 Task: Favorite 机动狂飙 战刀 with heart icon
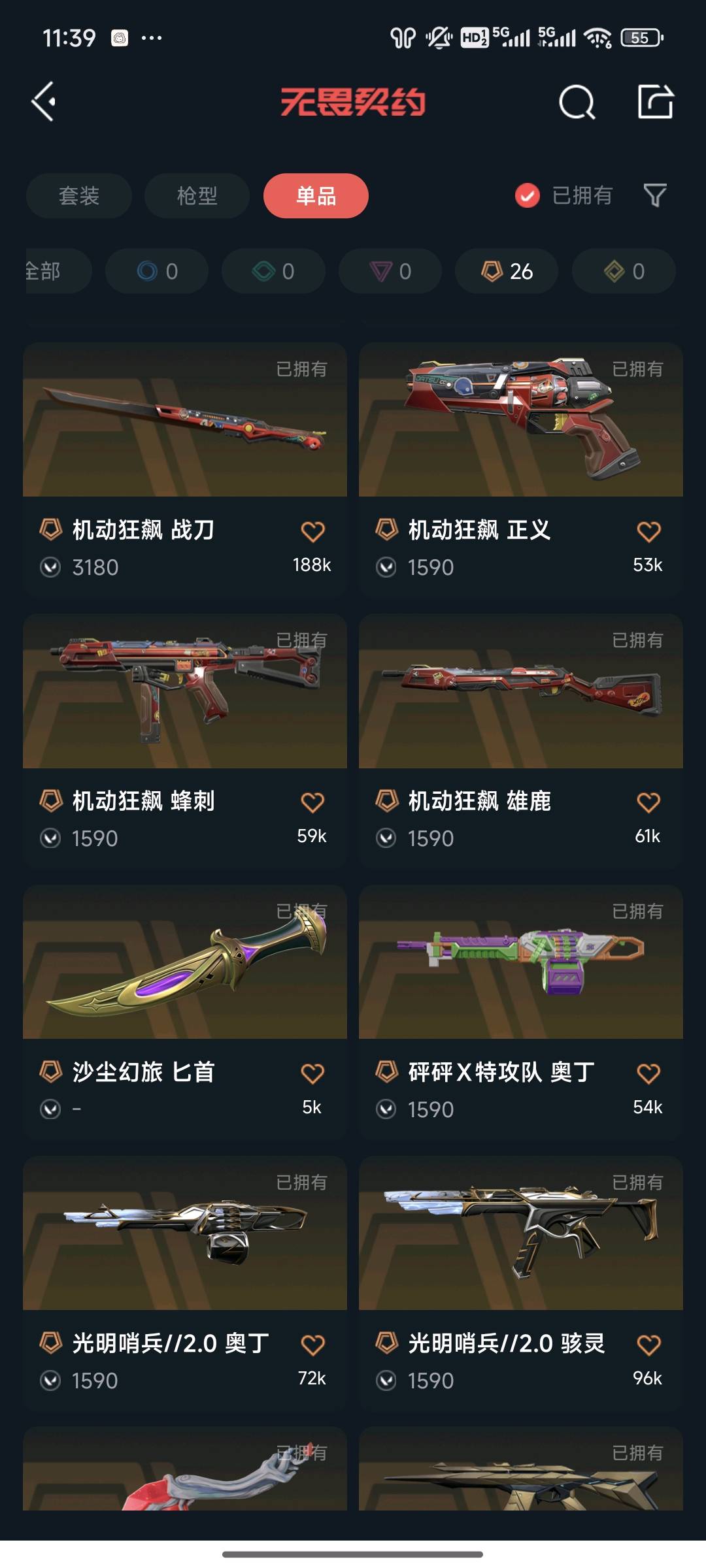point(312,531)
